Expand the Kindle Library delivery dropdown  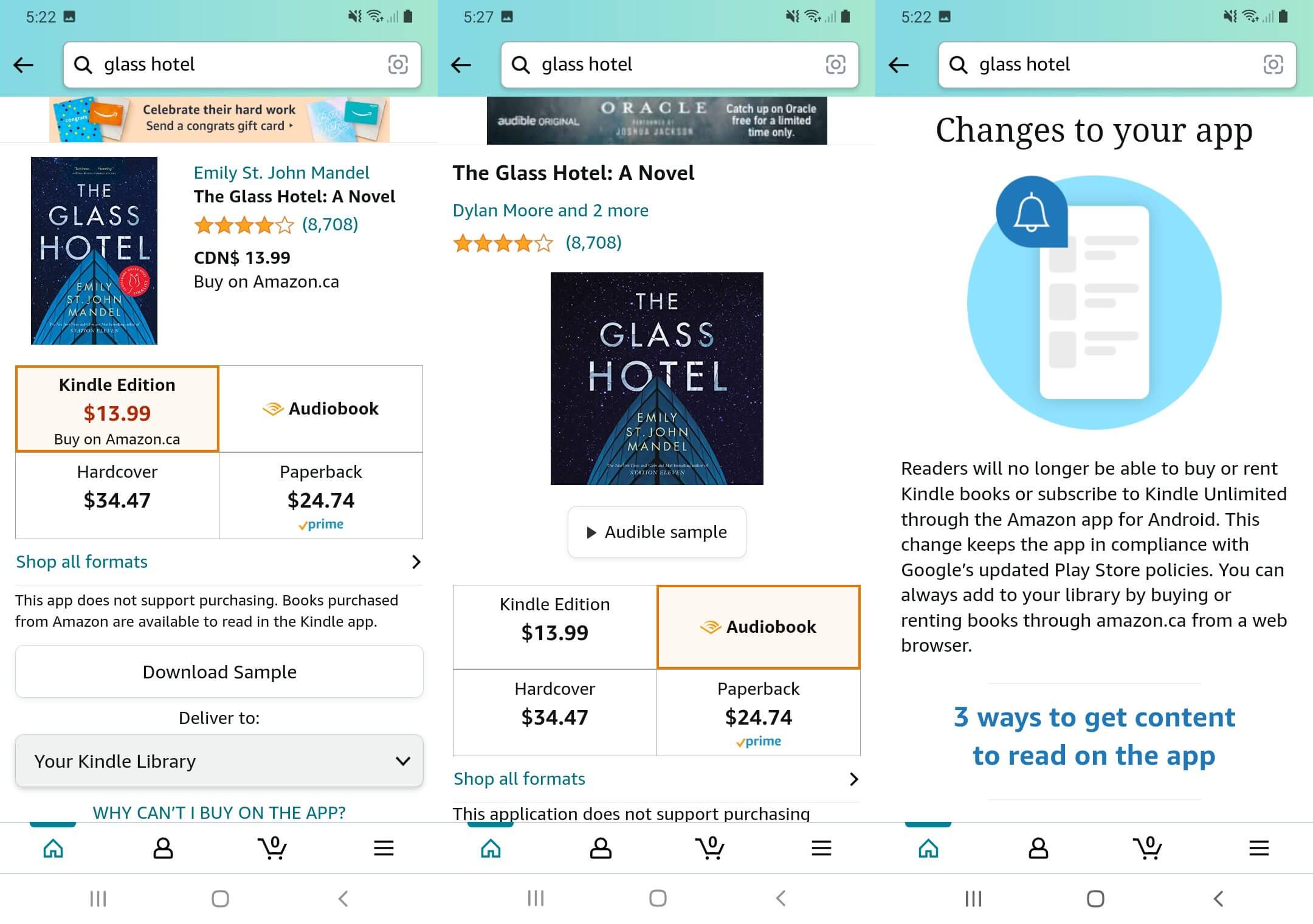218,761
